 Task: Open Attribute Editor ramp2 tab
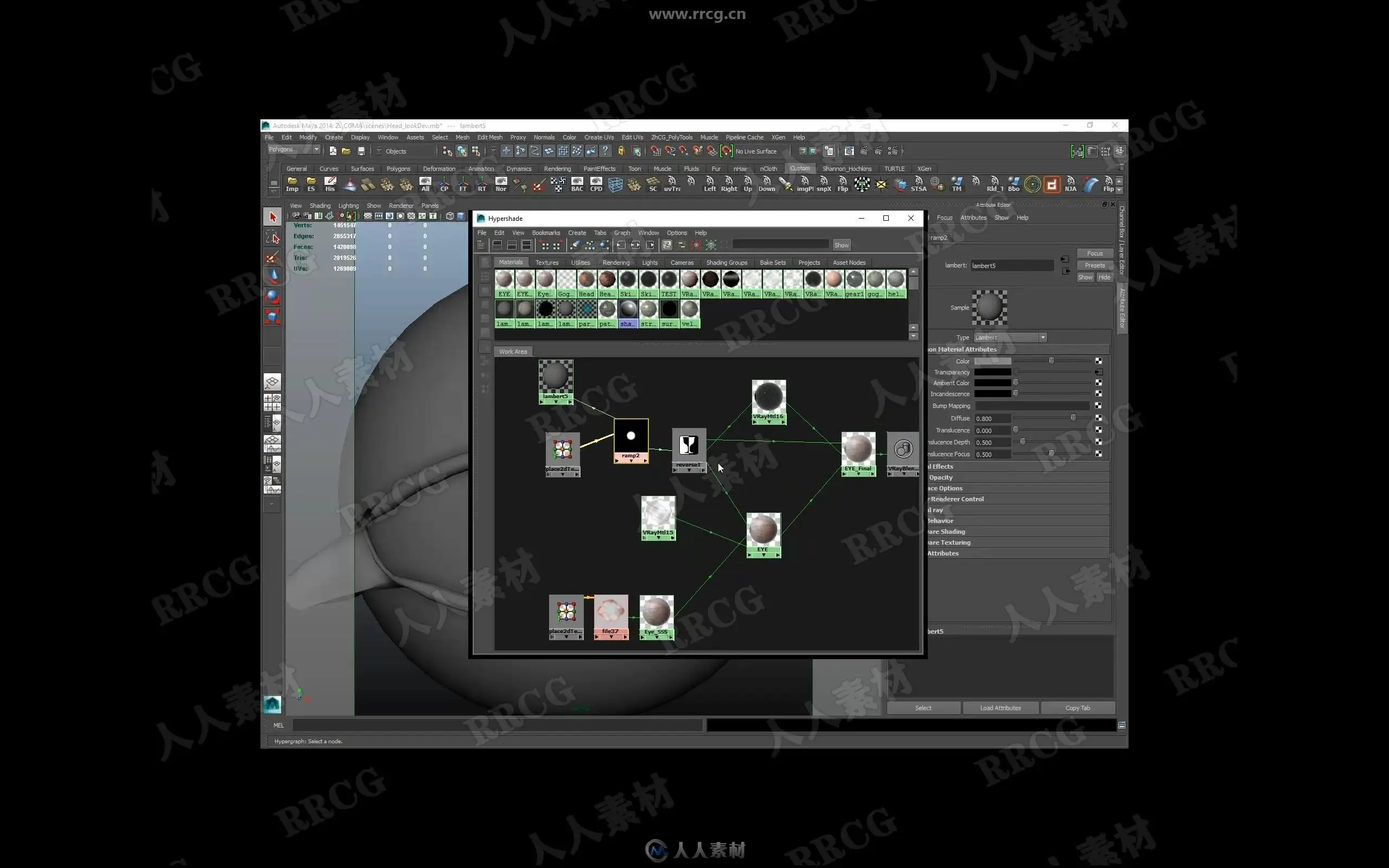[939, 238]
